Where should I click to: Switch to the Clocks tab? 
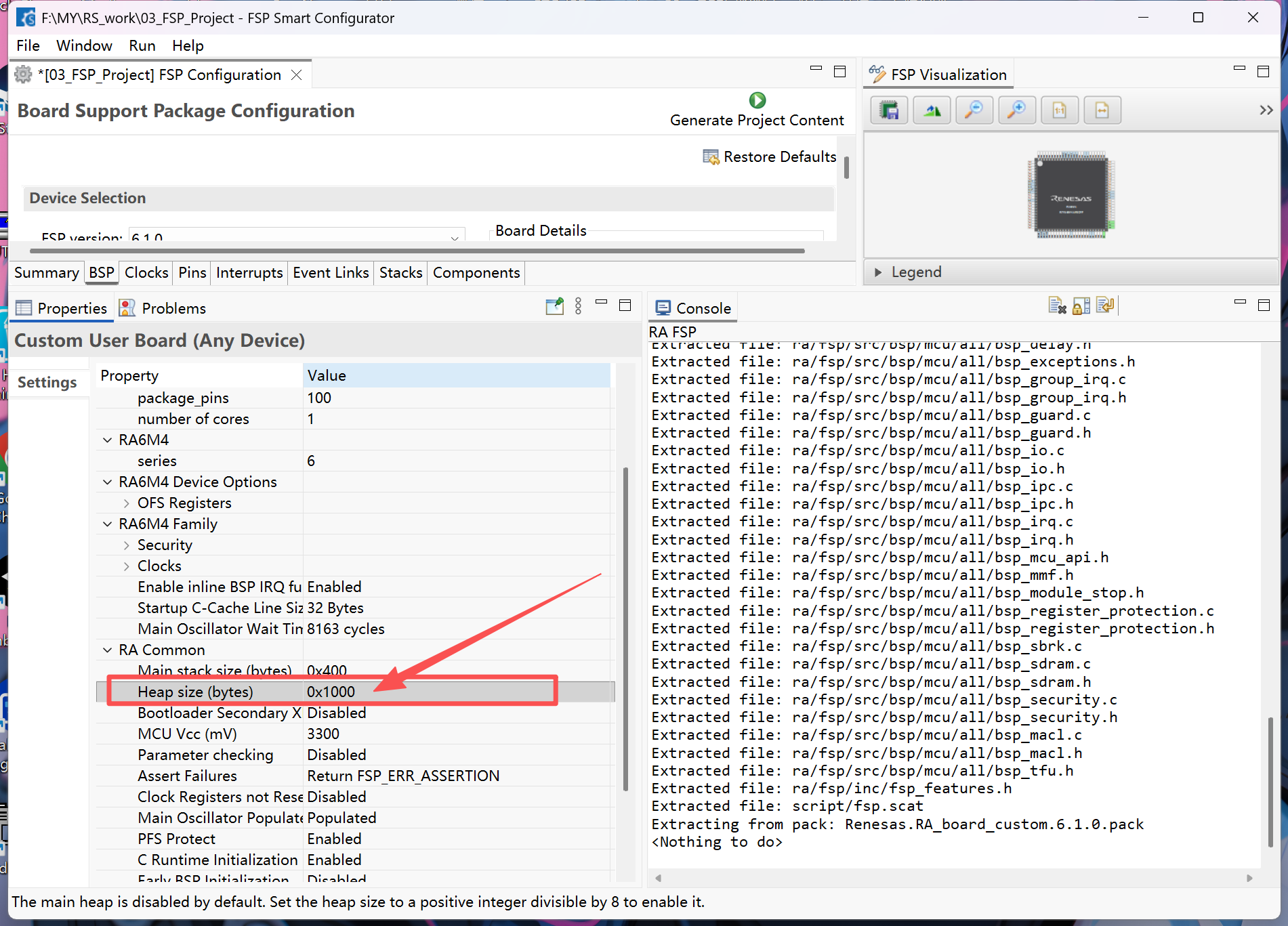click(146, 272)
